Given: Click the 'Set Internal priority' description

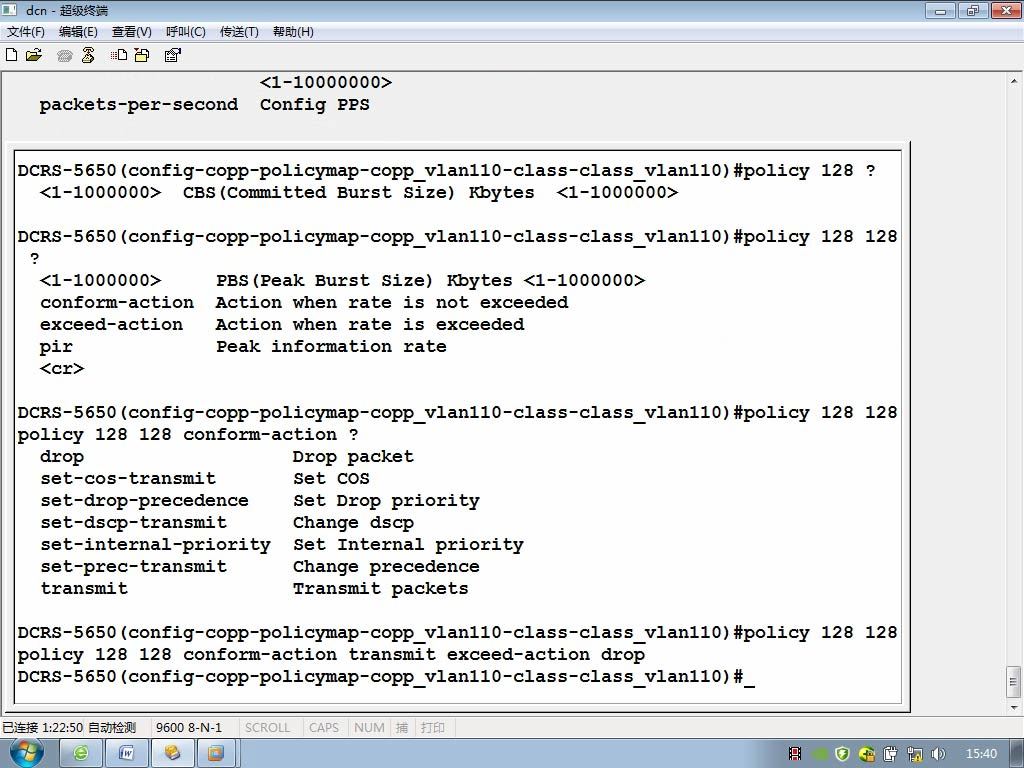Looking at the screenshot, I should pyautogui.click(x=408, y=545).
